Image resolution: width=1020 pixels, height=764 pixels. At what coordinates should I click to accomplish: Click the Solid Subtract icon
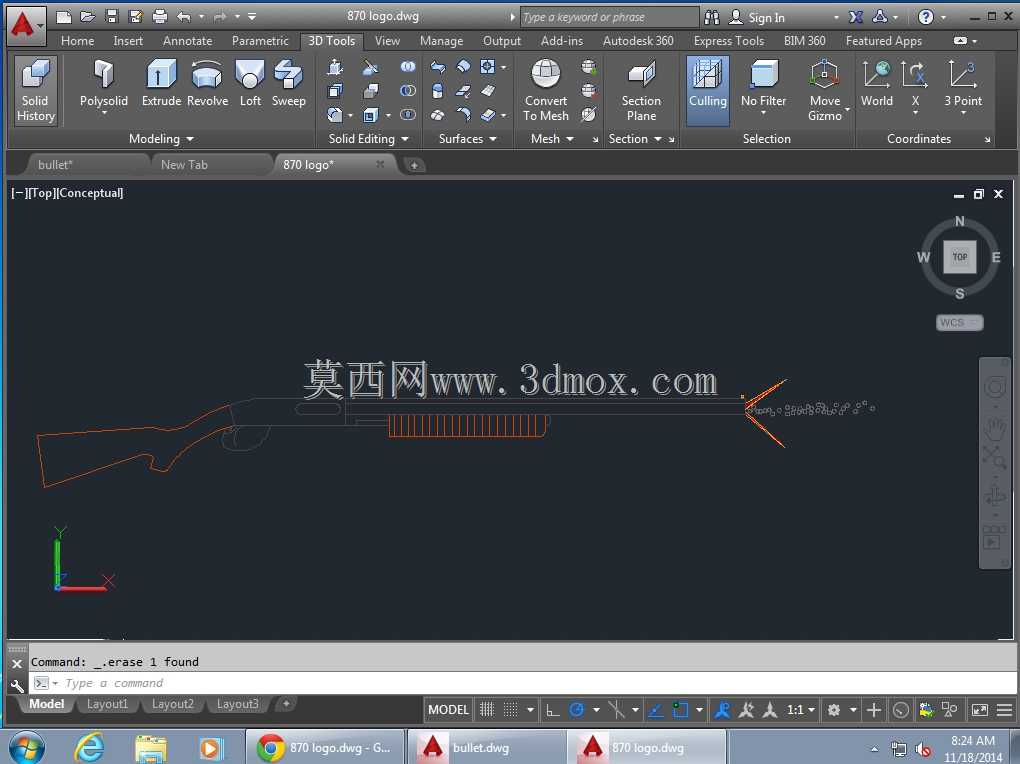coord(408,91)
